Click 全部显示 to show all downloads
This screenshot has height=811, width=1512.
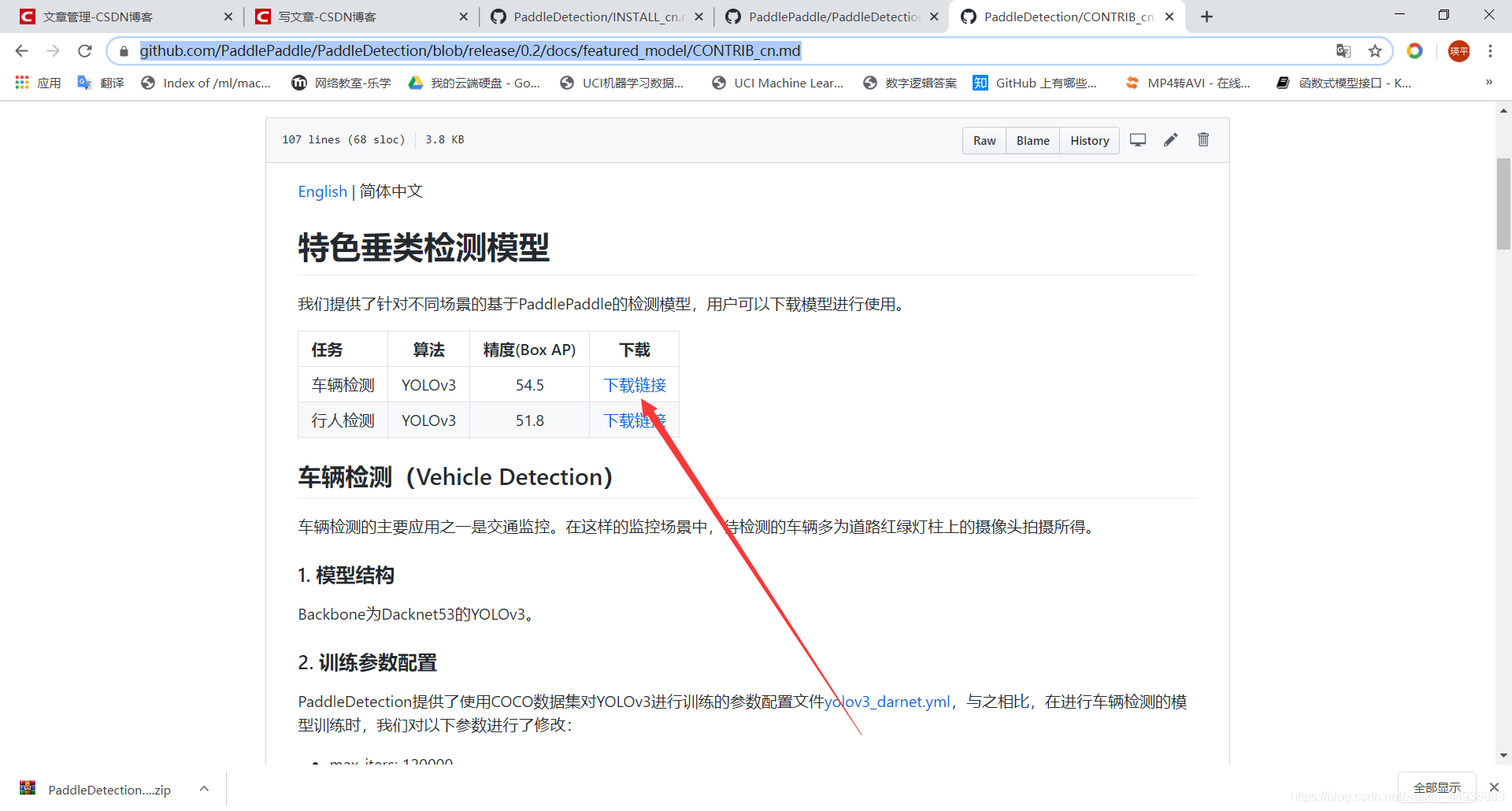point(1436,787)
